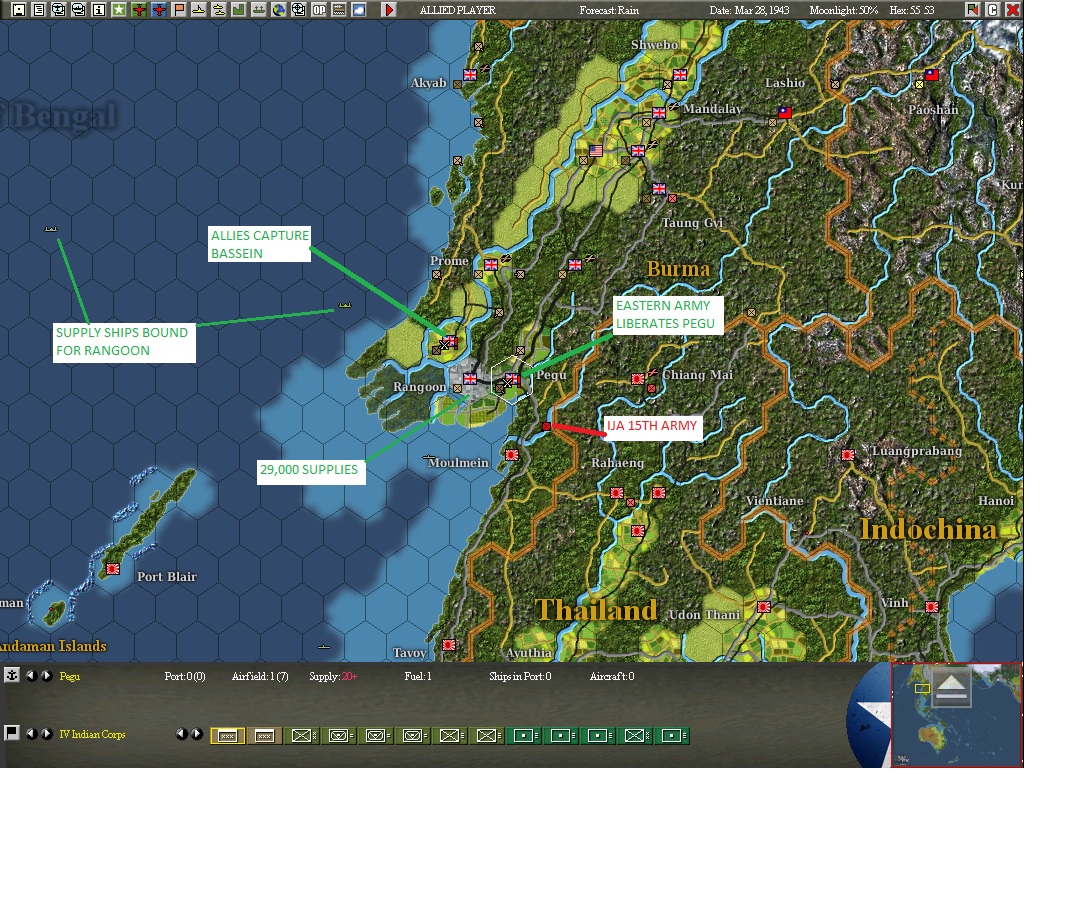
Task: Select the Chinese flag near Paoshan
Action: coord(932,75)
